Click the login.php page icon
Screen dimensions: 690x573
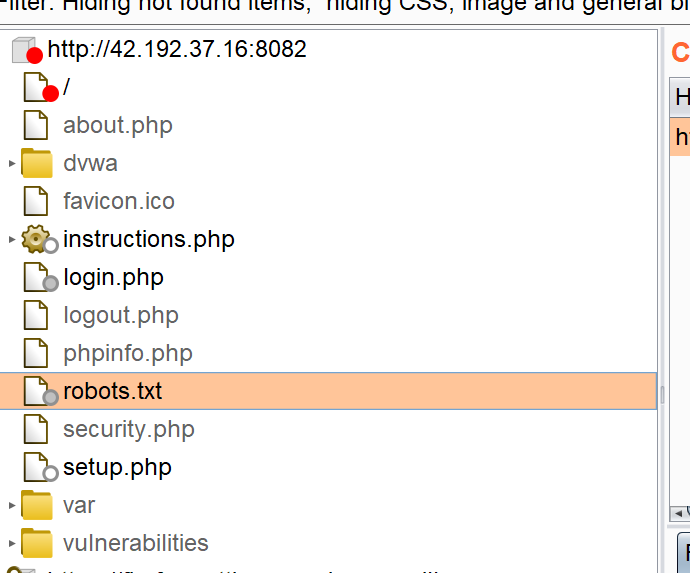[37, 277]
